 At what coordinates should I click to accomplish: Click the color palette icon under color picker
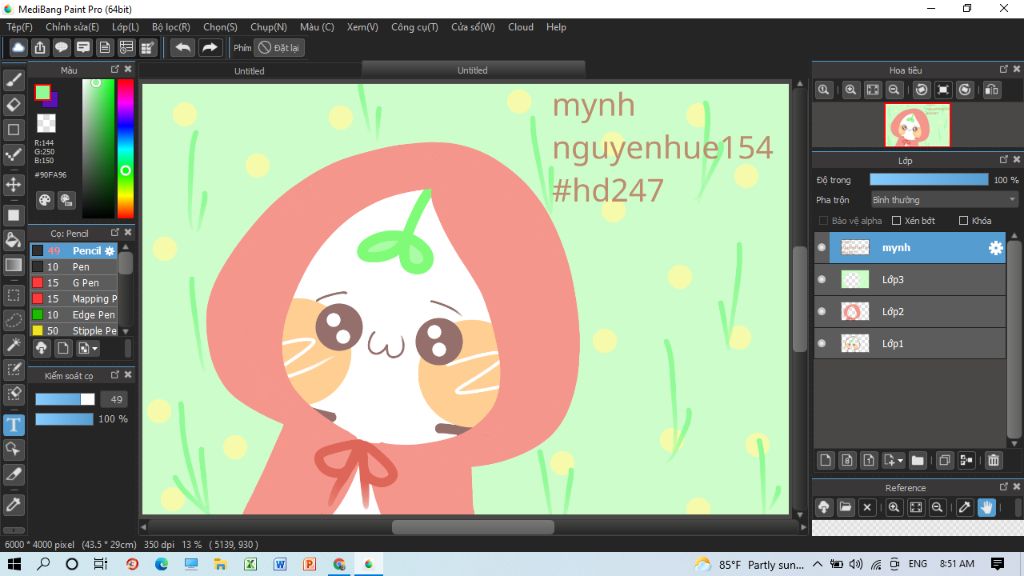click(x=44, y=200)
